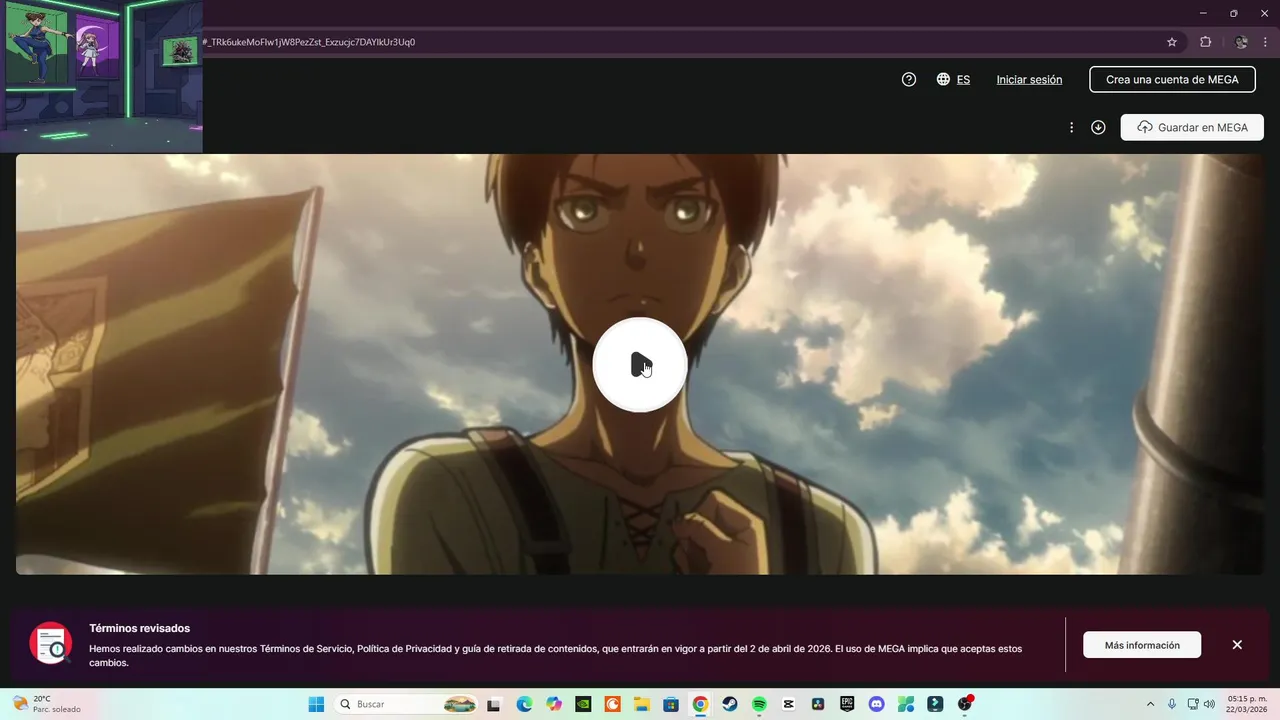The image size is (1280, 720).
Task: Bookmark the page with the star icon
Action: pyautogui.click(x=1172, y=42)
